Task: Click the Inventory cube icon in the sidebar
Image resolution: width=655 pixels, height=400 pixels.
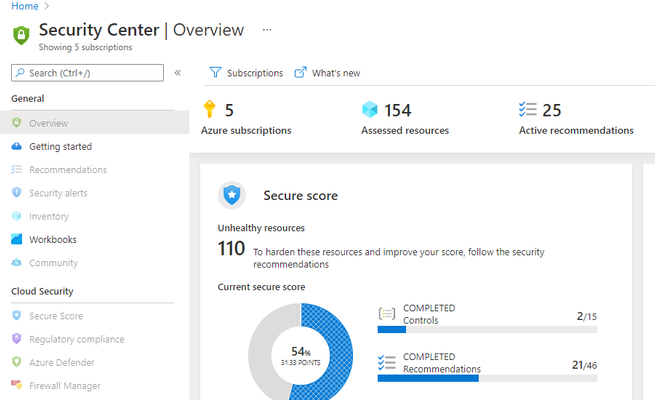Action: click(16, 216)
